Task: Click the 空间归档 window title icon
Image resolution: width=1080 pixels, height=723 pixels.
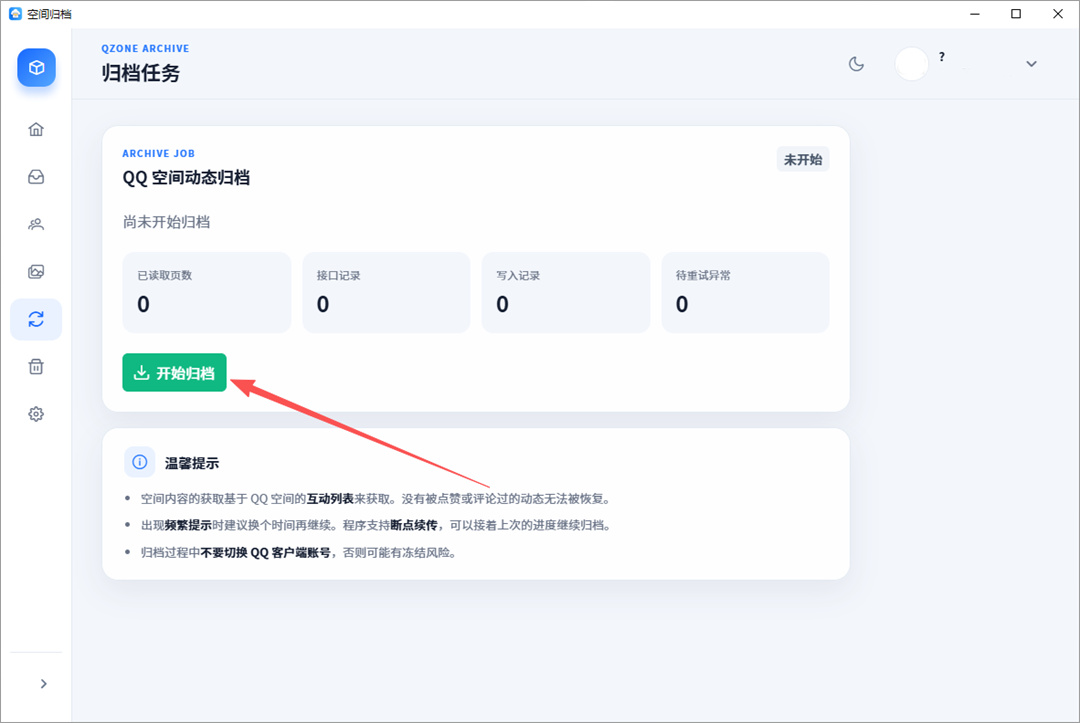Action: (x=14, y=14)
